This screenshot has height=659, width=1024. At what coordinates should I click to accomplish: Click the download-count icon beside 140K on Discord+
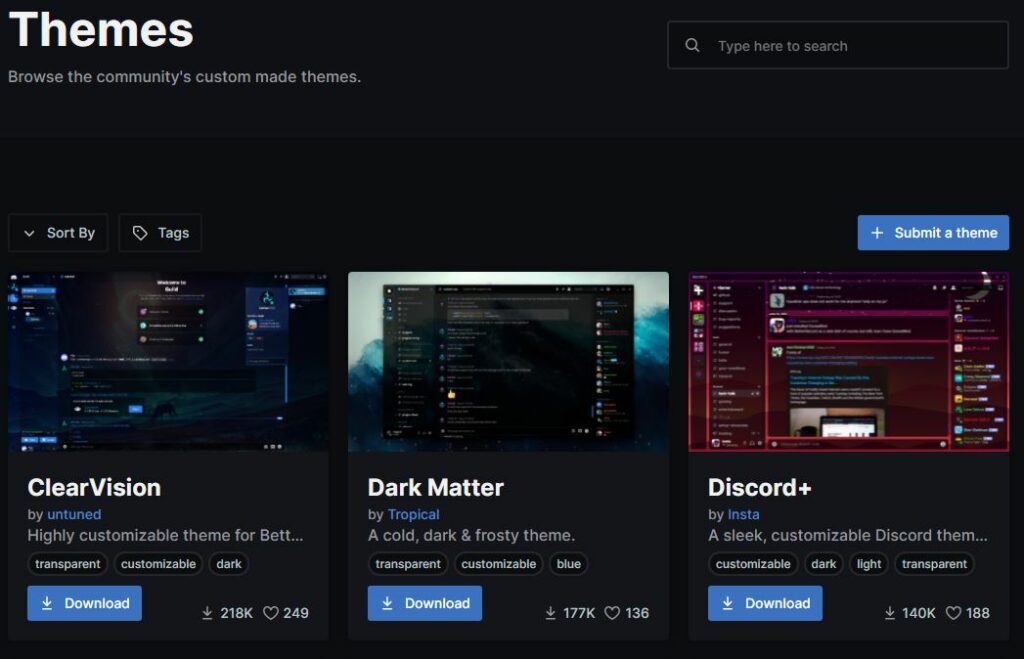(x=891, y=612)
